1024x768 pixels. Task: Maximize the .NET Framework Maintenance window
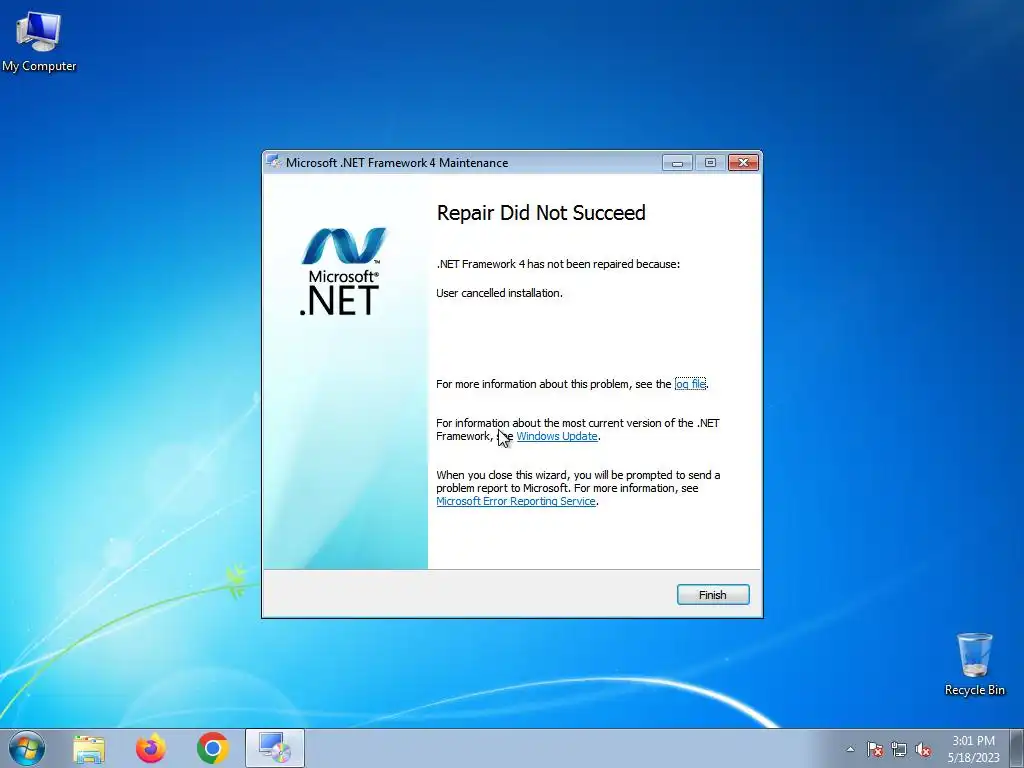[x=710, y=163]
